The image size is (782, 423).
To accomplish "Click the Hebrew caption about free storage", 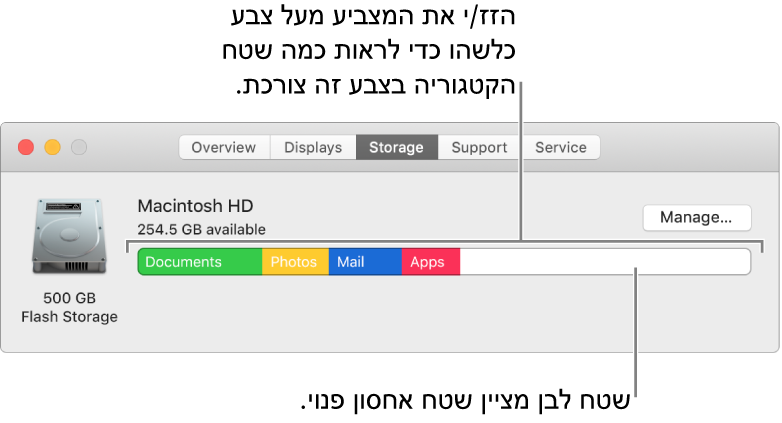I will tap(465, 401).
